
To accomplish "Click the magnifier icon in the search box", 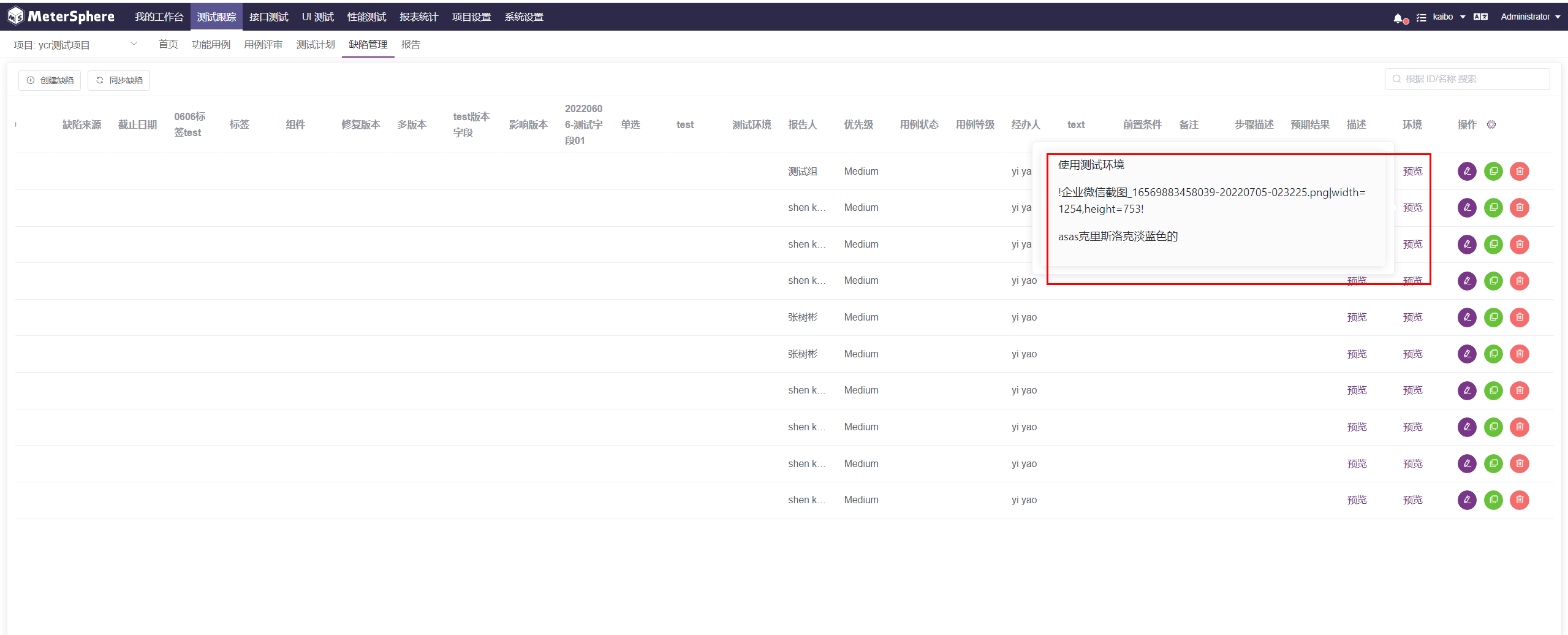I will [1396, 78].
